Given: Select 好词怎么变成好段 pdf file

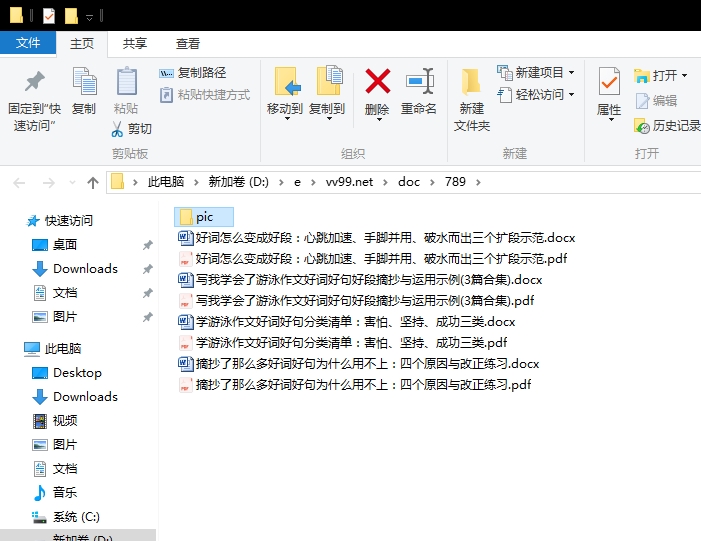Looking at the screenshot, I should (x=373, y=258).
